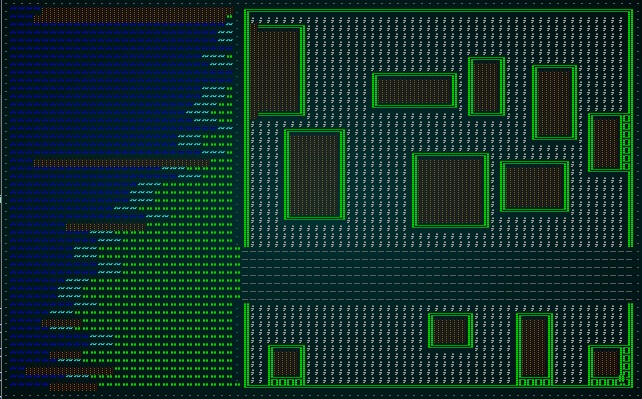
Task: Select the large square building in the upper compound's lower middle
Action: click(x=450, y=190)
